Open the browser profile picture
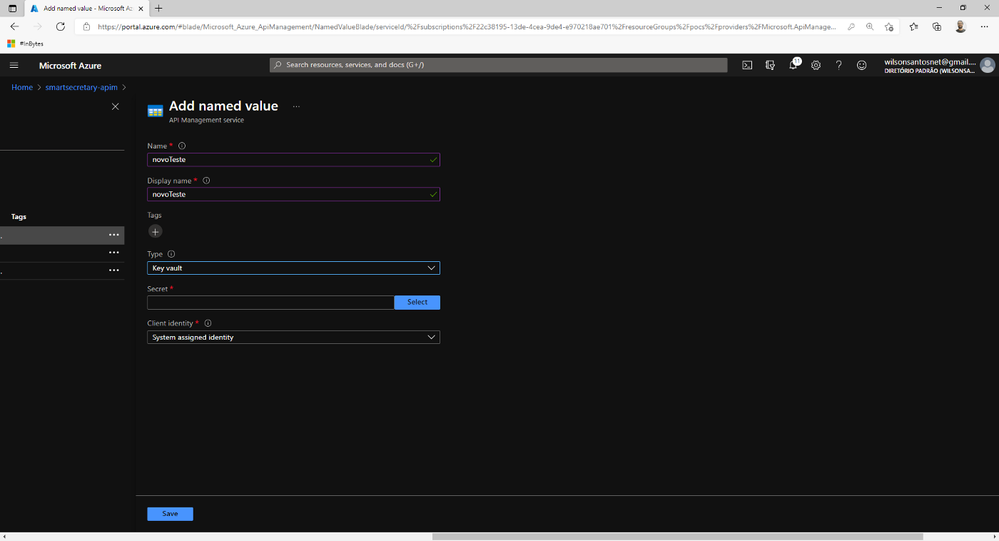Viewport: 999px width, 541px height. (960, 27)
